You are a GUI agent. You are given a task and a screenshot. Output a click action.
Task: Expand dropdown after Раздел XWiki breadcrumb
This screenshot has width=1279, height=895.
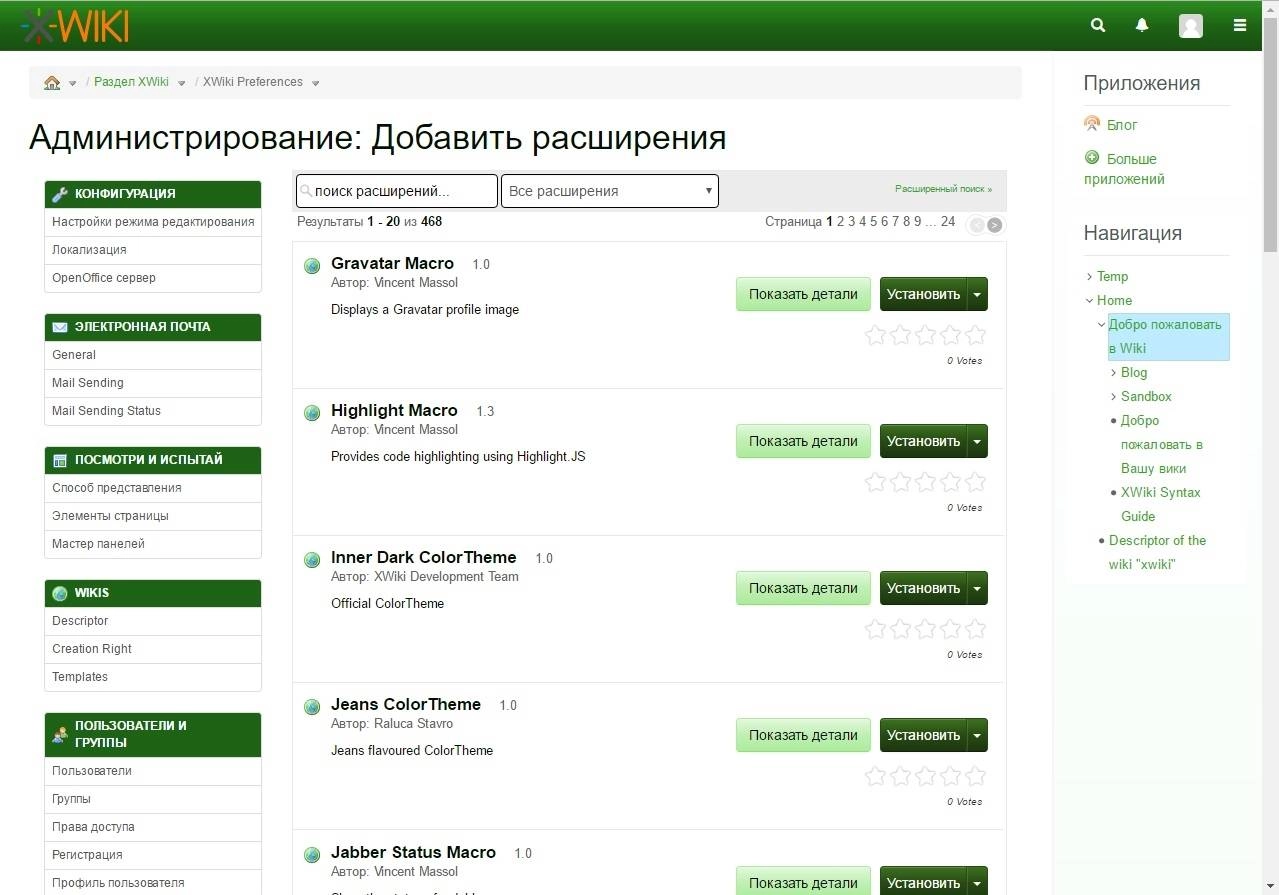coord(182,83)
